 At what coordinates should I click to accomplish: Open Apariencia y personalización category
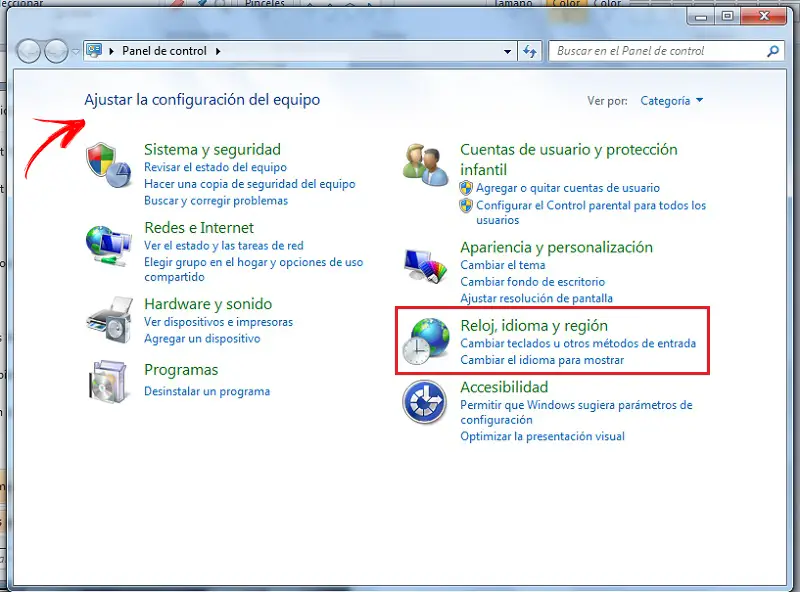(557, 248)
